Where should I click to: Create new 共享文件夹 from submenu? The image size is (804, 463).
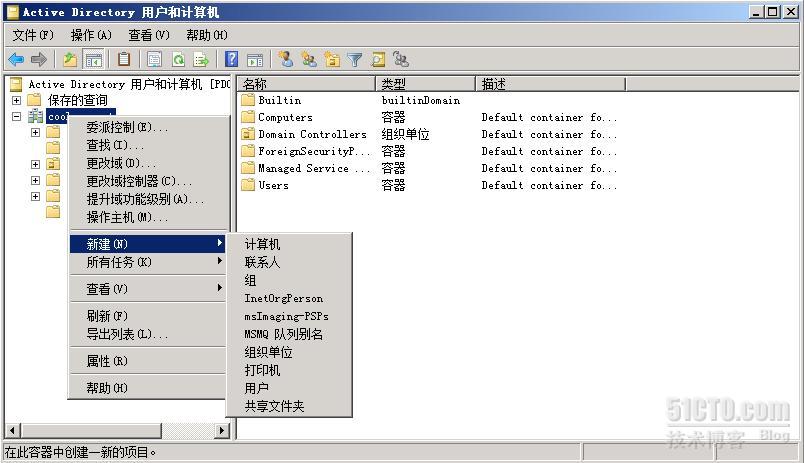point(289,406)
